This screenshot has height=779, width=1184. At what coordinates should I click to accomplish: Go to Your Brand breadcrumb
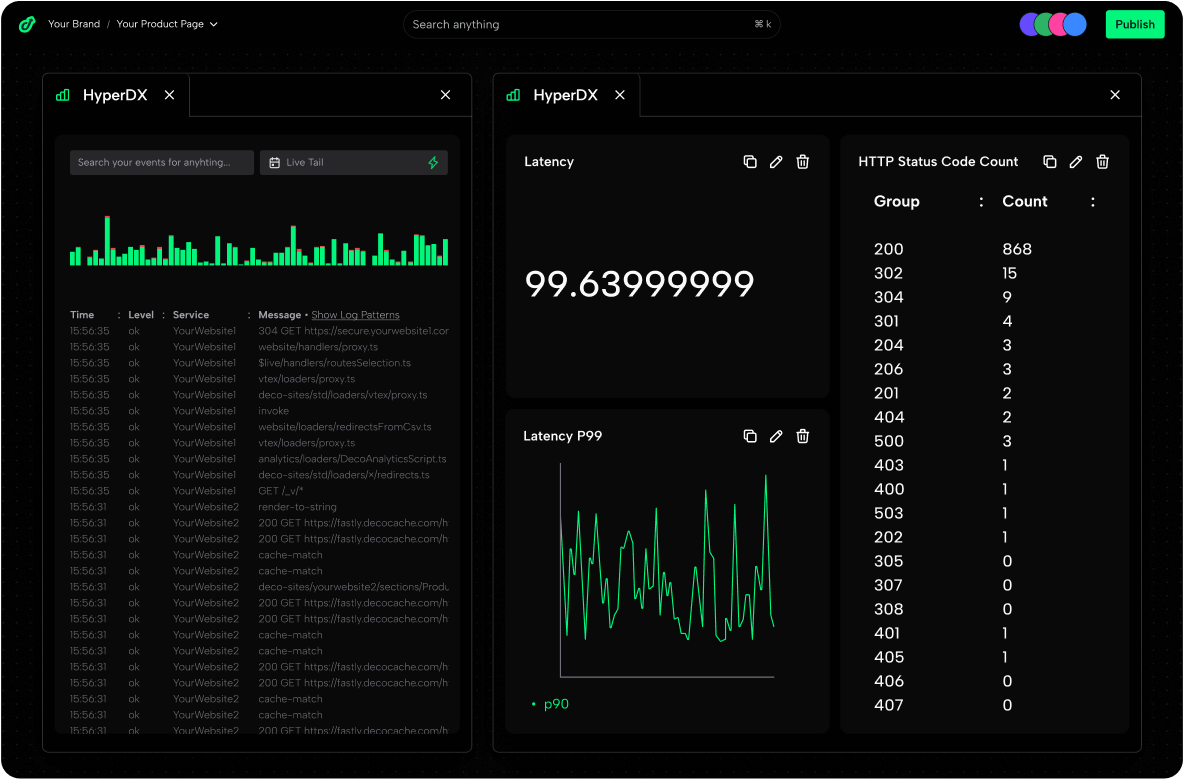pyautogui.click(x=74, y=24)
